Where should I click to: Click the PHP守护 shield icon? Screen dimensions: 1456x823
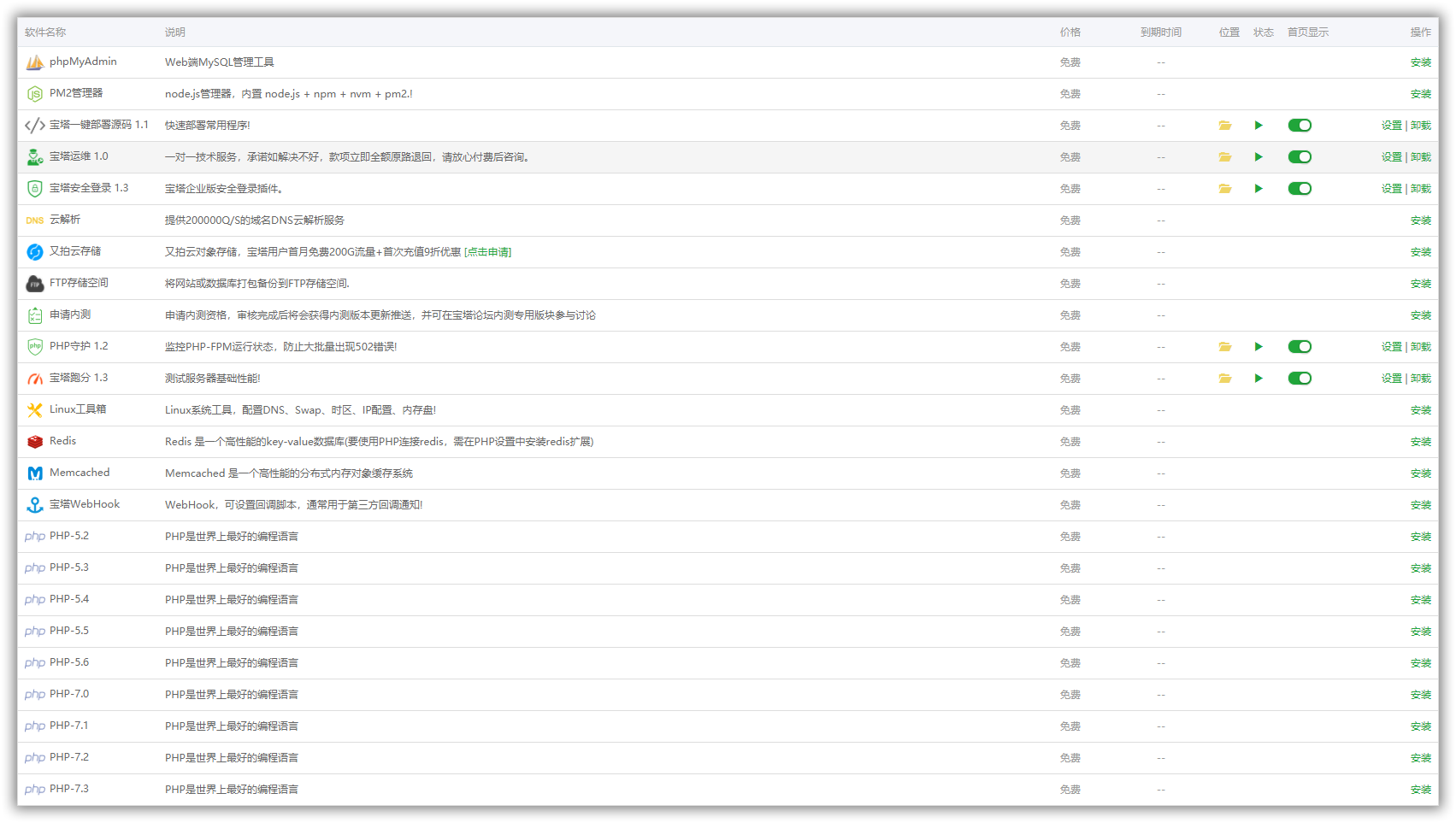click(x=35, y=347)
